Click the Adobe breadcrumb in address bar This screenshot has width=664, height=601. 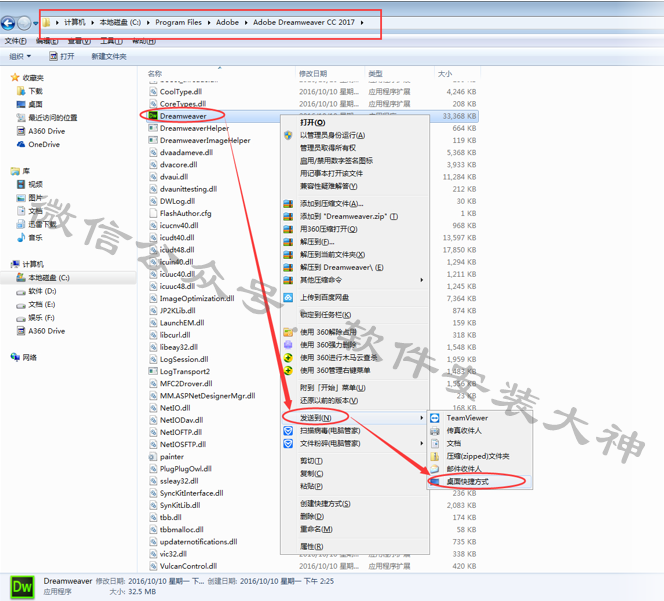point(227,22)
